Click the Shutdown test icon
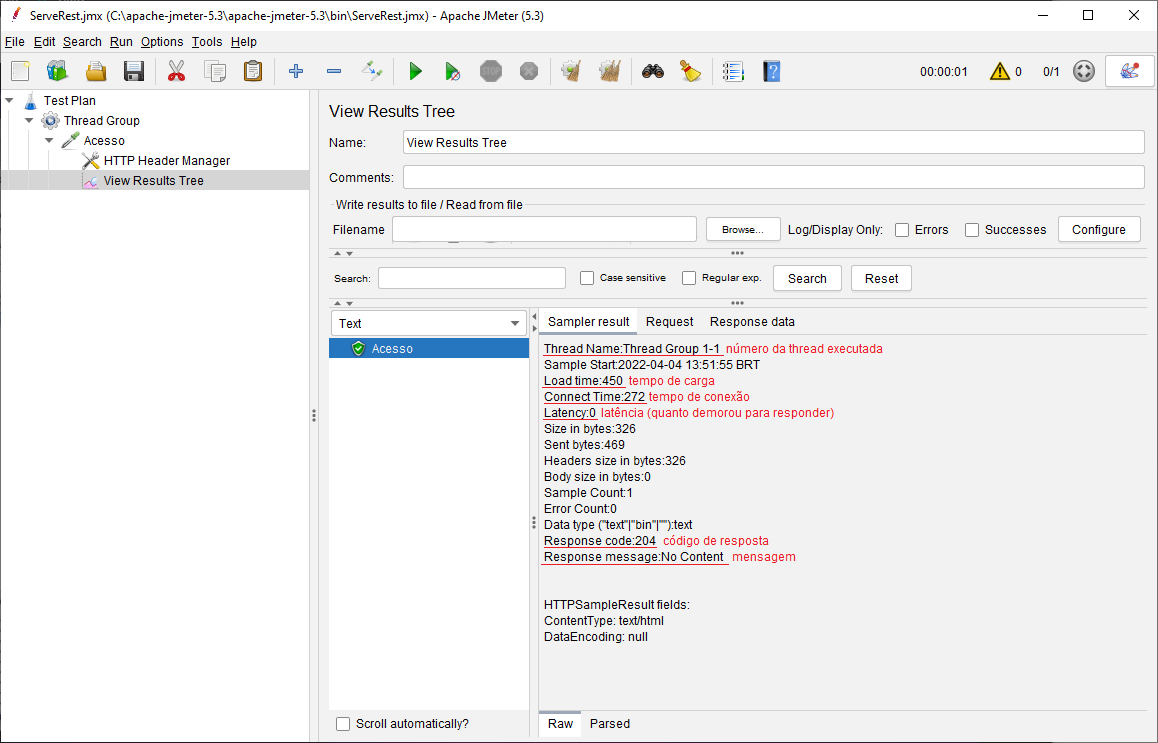This screenshot has width=1158, height=743. click(529, 72)
